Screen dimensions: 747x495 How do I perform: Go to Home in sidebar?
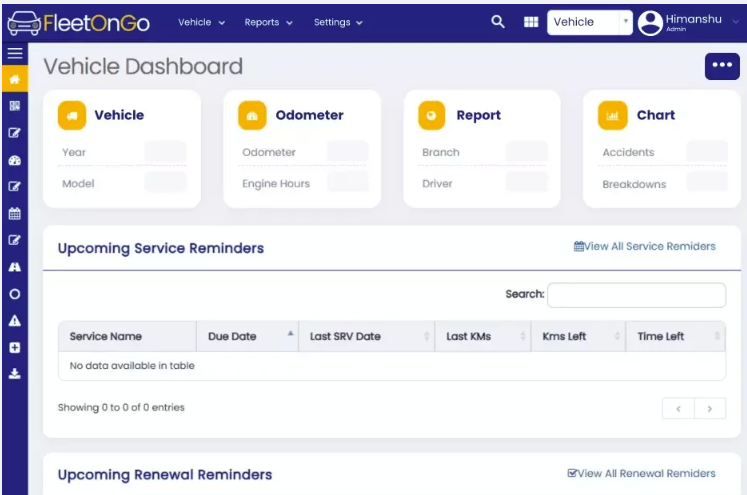coord(15,79)
